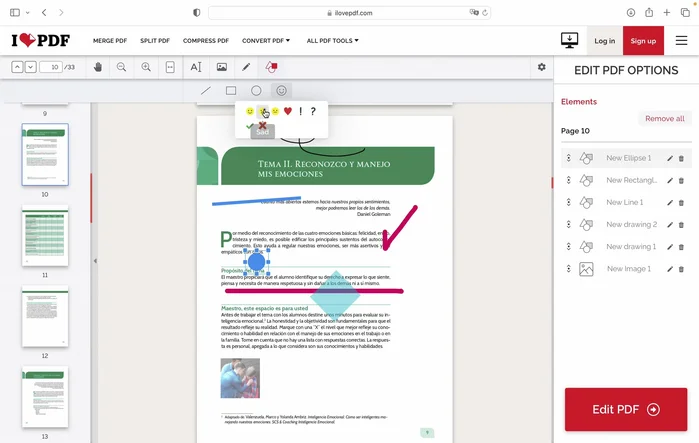Fit page width using the toolbar icon

170,67
